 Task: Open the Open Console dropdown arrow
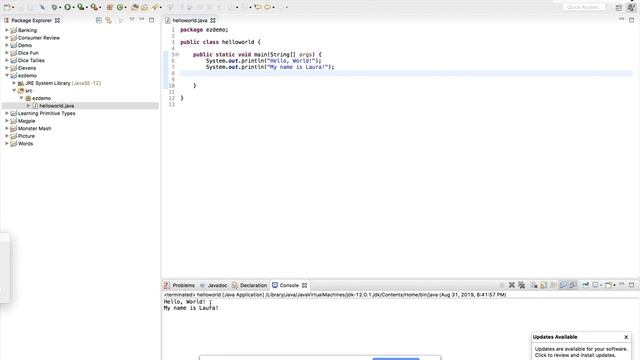point(614,285)
